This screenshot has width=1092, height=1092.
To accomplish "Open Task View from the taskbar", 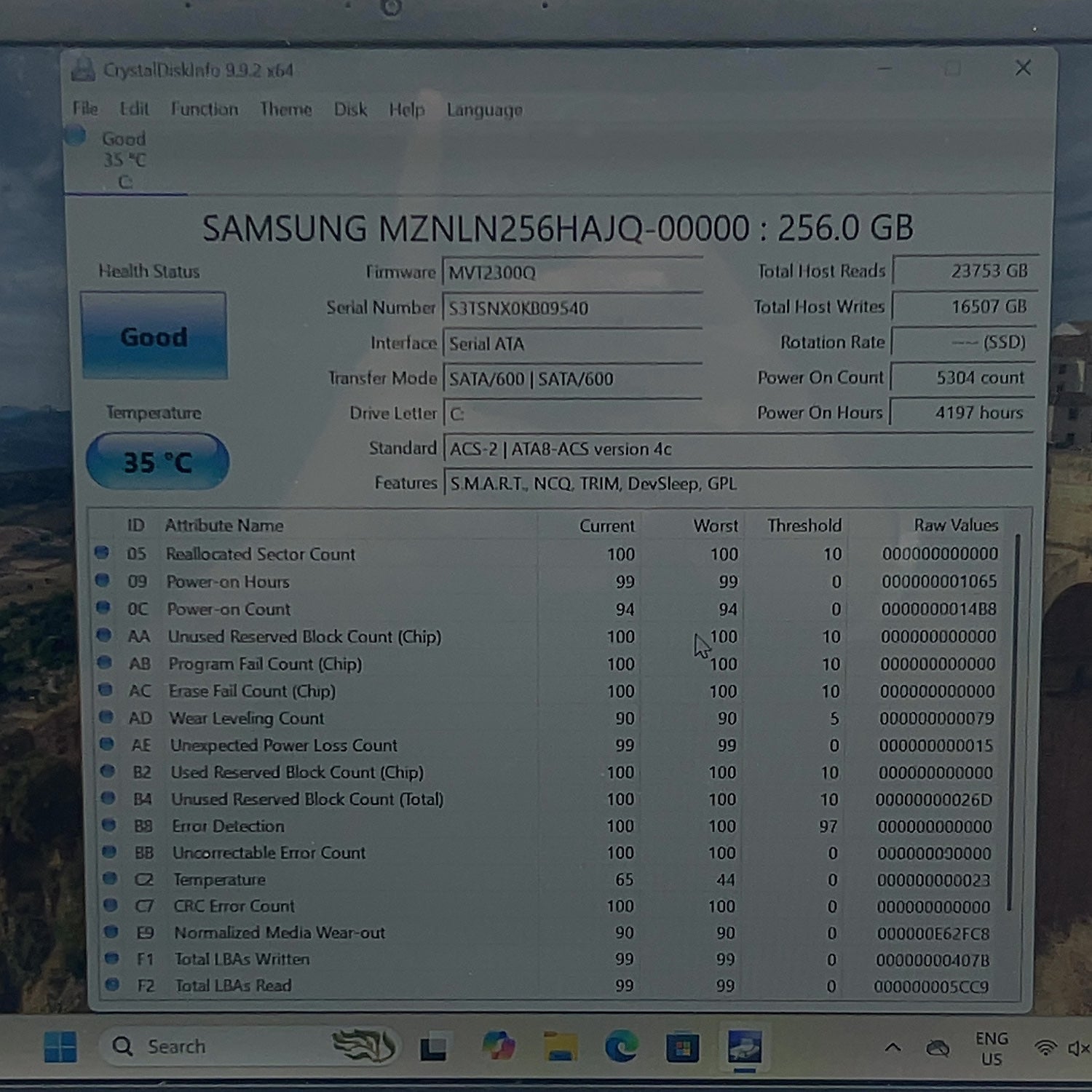I will tap(434, 1048).
